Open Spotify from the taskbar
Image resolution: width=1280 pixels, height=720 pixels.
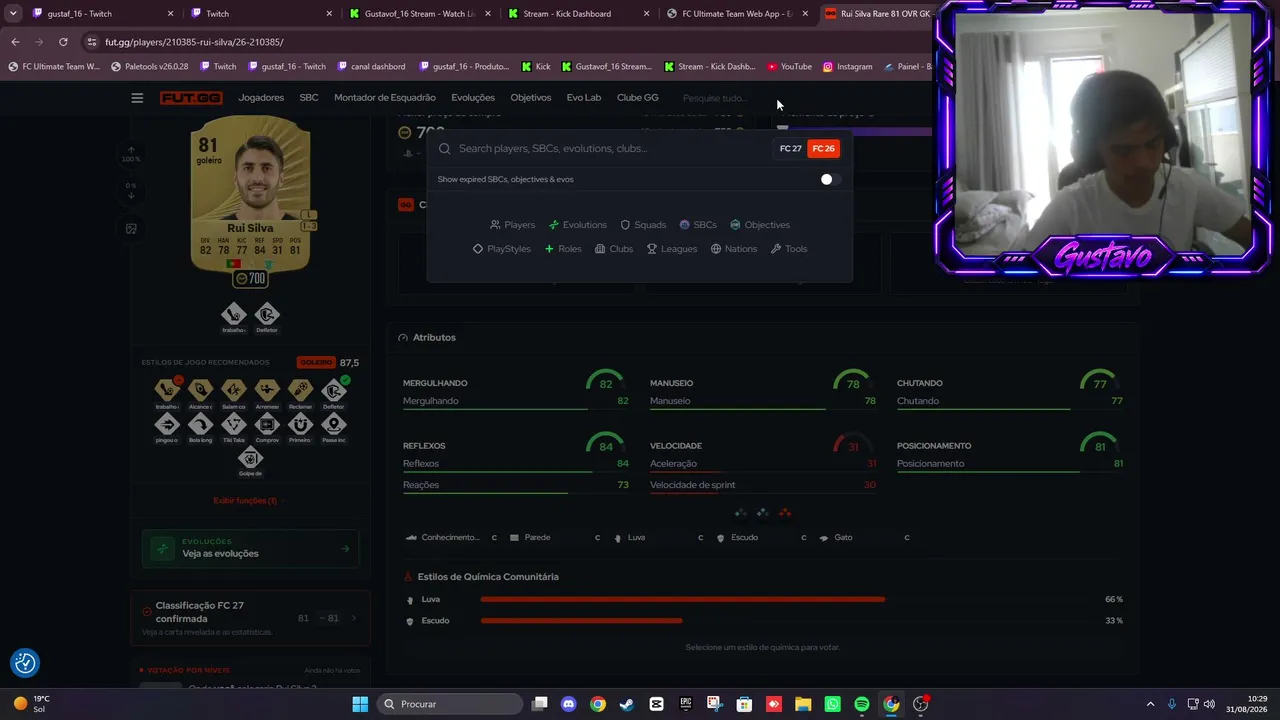tap(862, 704)
